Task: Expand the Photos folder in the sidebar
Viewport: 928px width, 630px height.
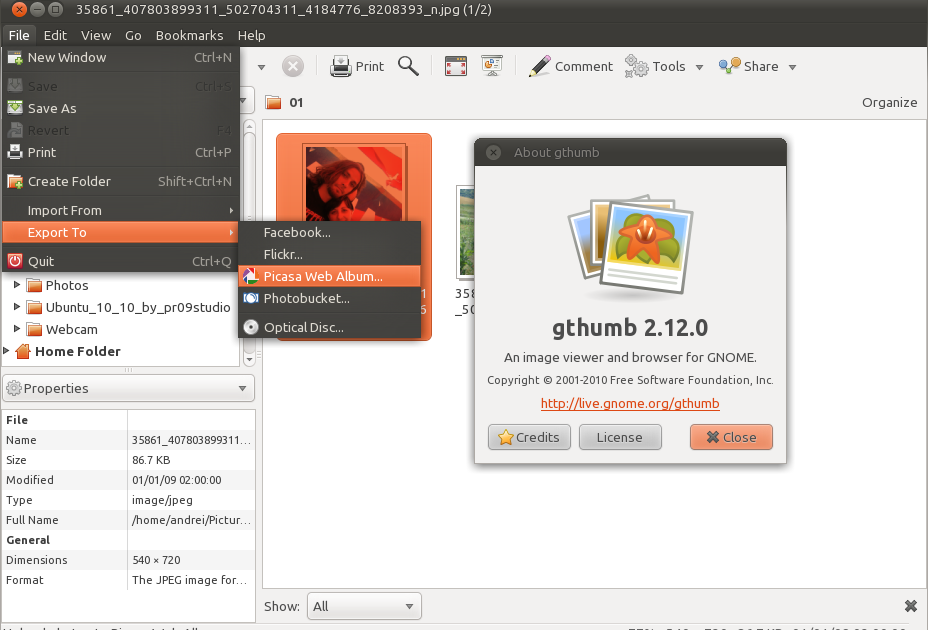Action: point(16,285)
